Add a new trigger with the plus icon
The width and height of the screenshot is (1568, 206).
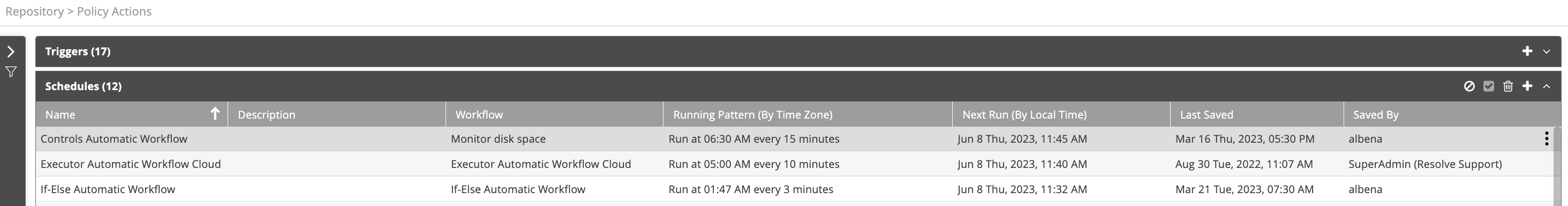pos(1527,51)
